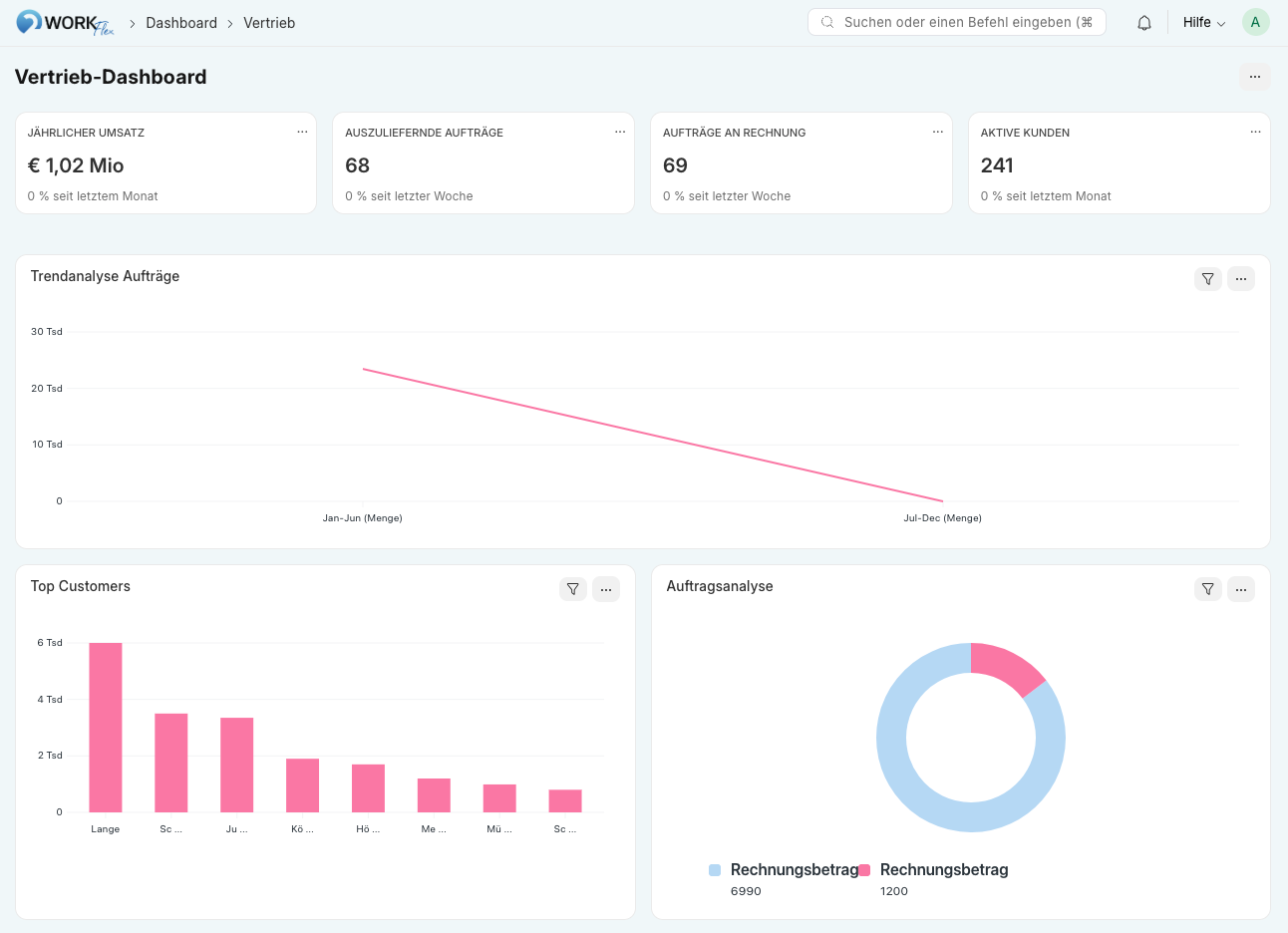Open the Vertrieb-Dashboard page options menu
1288x933 pixels.
1255,77
